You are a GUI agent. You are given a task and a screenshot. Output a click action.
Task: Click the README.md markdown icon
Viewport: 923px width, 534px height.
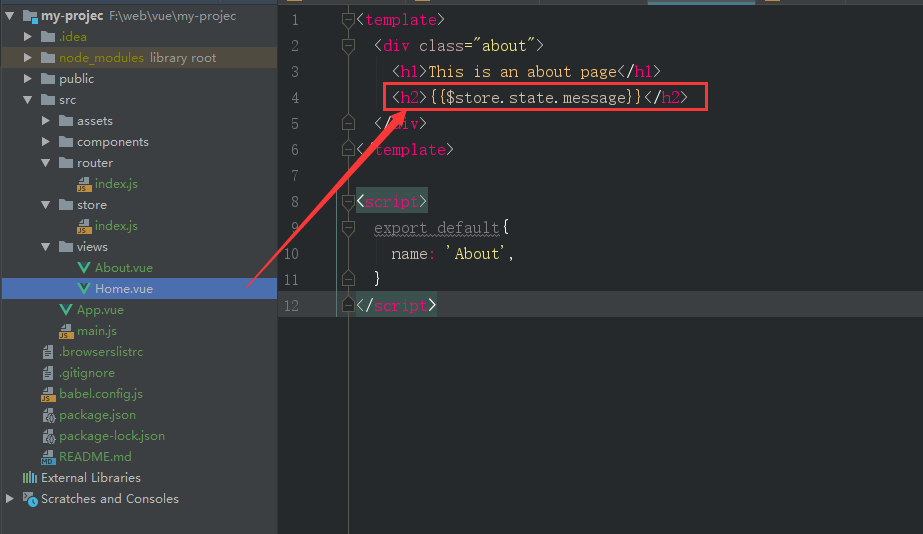[48, 457]
